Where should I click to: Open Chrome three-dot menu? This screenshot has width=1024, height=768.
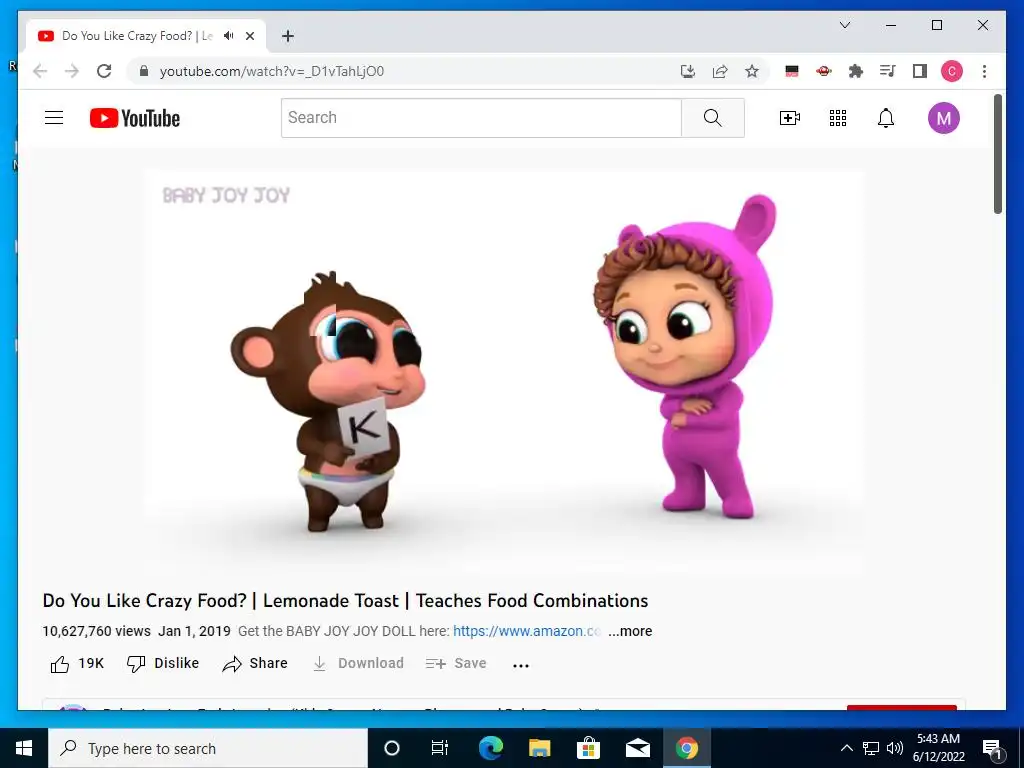(x=984, y=71)
